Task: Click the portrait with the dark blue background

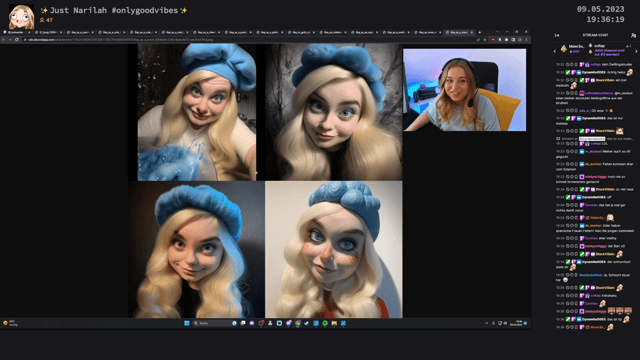Action: (x=197, y=249)
